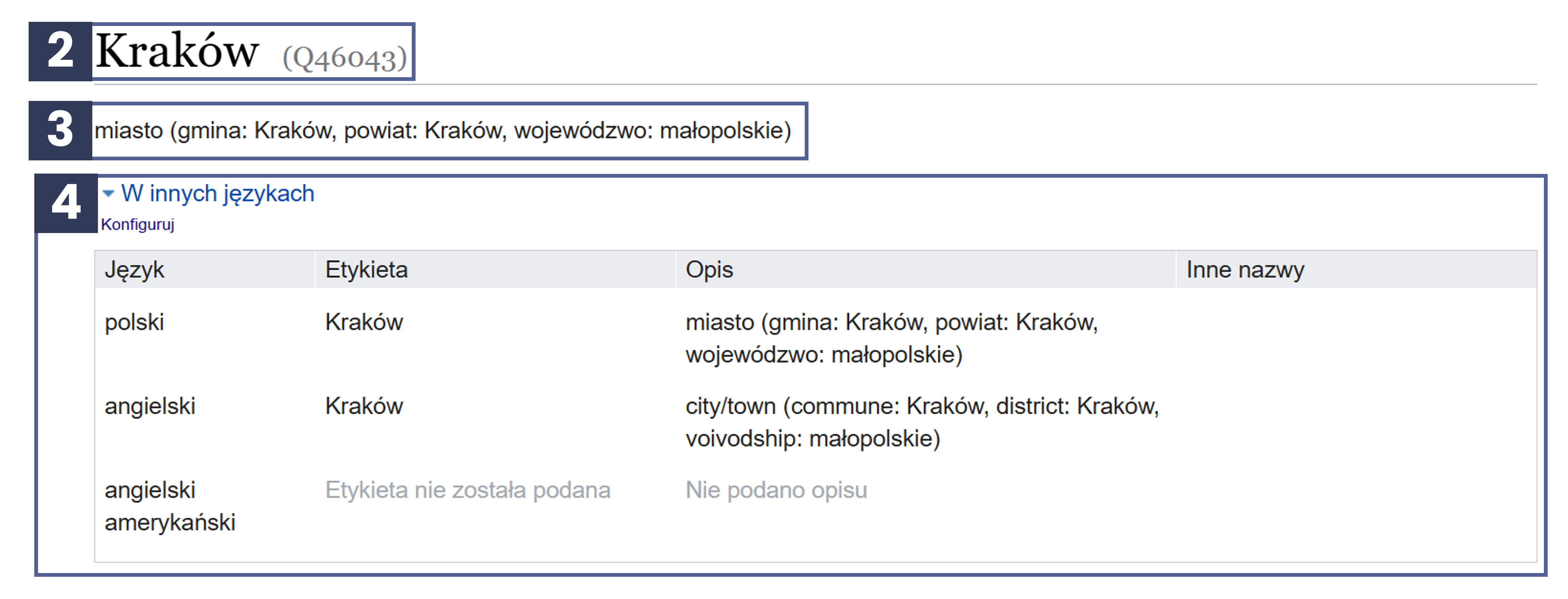Open the Konfiguruj link
The image size is (1568, 599).
138,224
